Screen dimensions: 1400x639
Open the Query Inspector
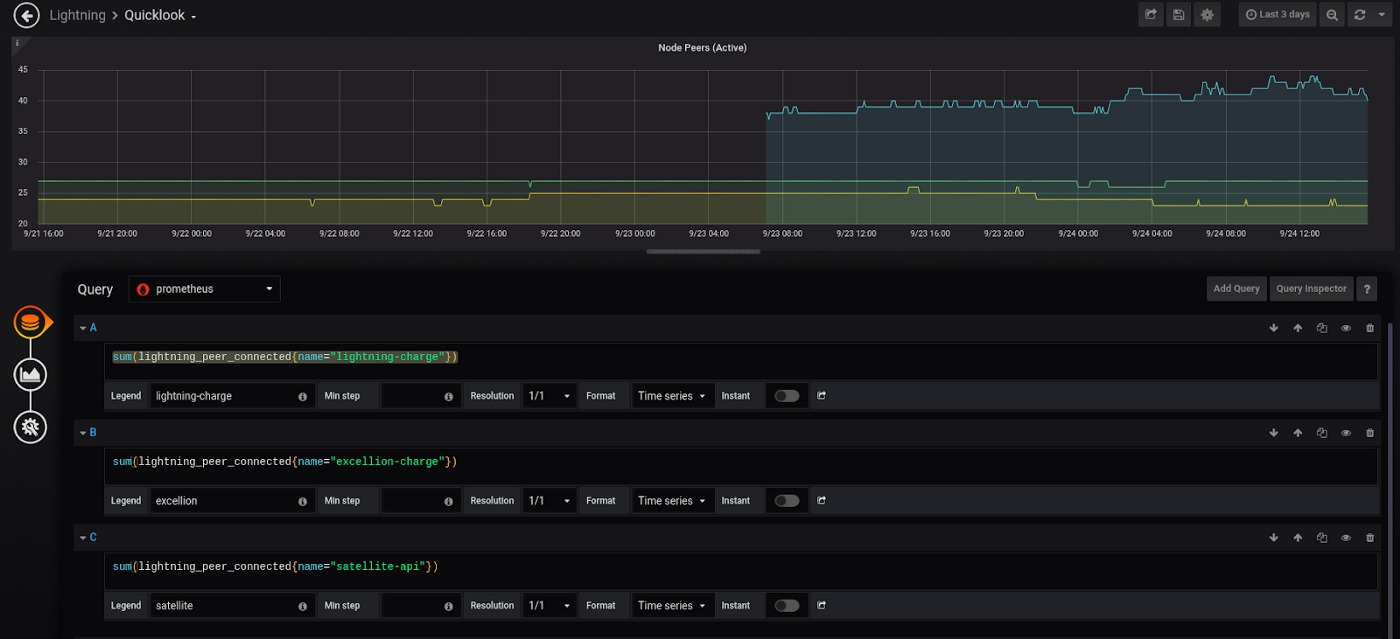[x=1311, y=289]
